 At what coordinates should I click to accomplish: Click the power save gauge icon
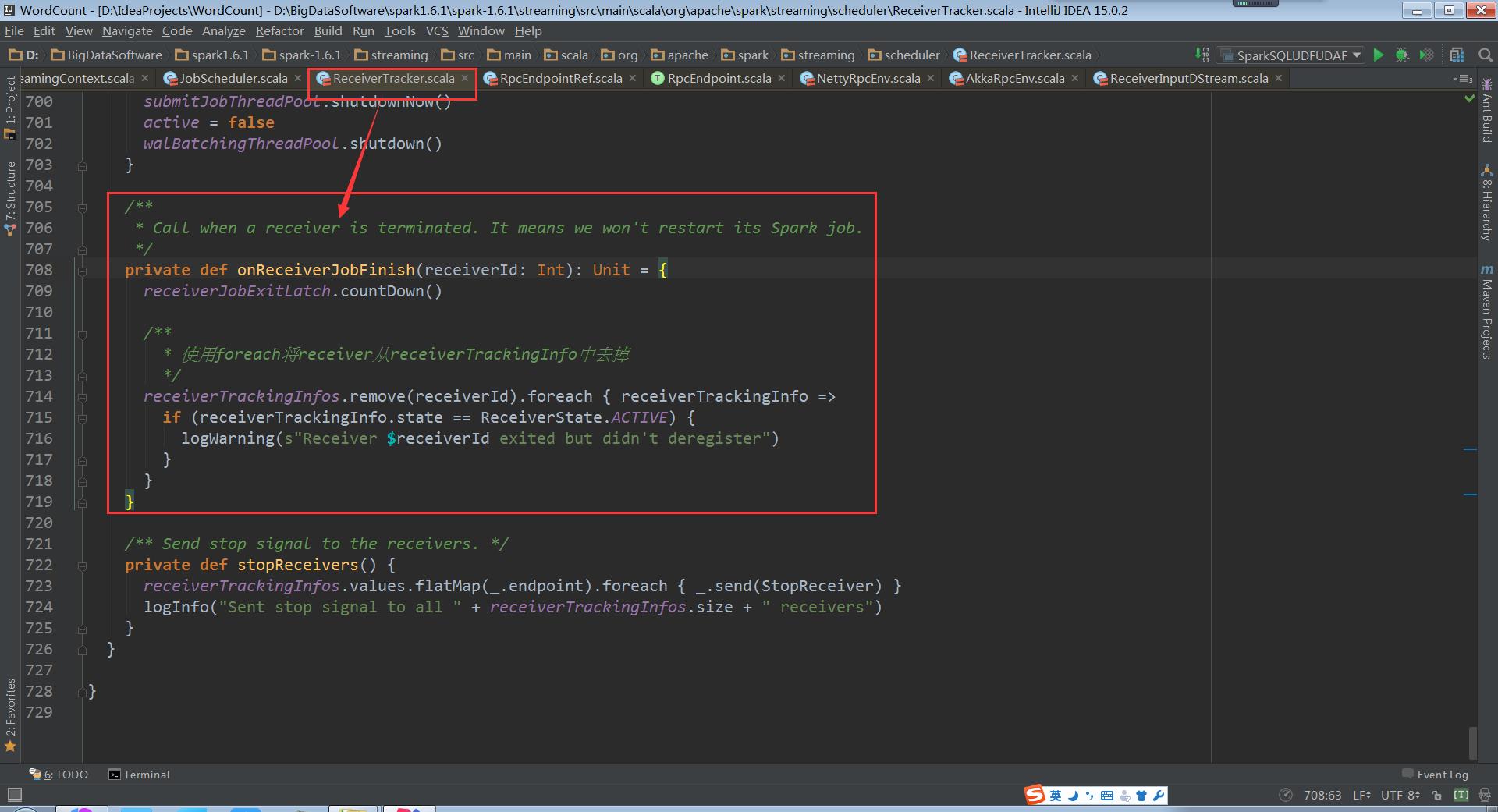pyautogui.click(x=1286, y=795)
